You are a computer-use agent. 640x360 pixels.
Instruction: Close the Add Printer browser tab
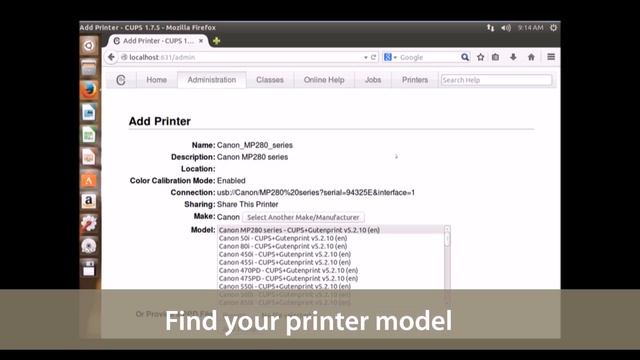(201, 41)
